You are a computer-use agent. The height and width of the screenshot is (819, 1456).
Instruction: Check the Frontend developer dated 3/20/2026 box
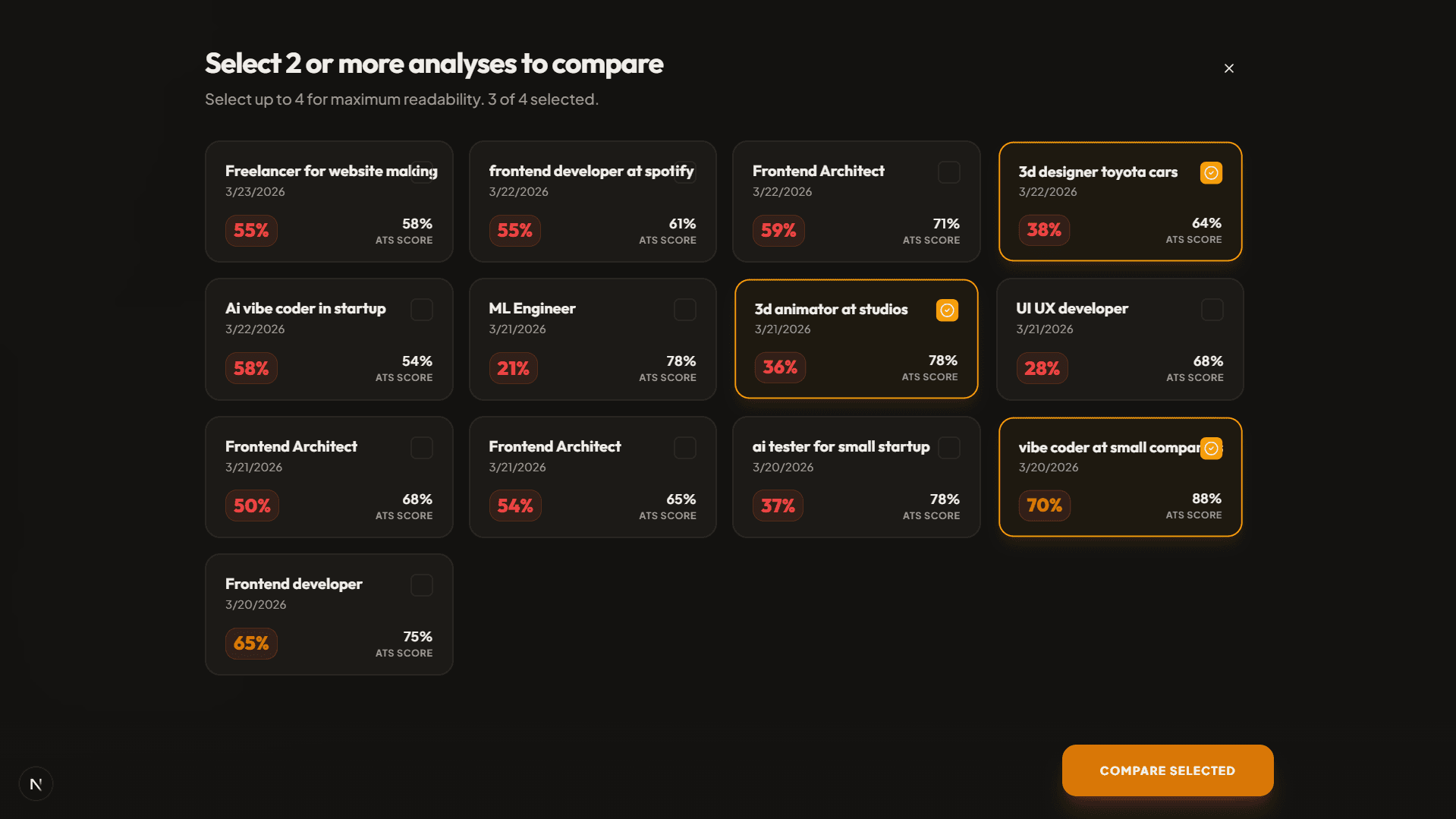tap(422, 584)
